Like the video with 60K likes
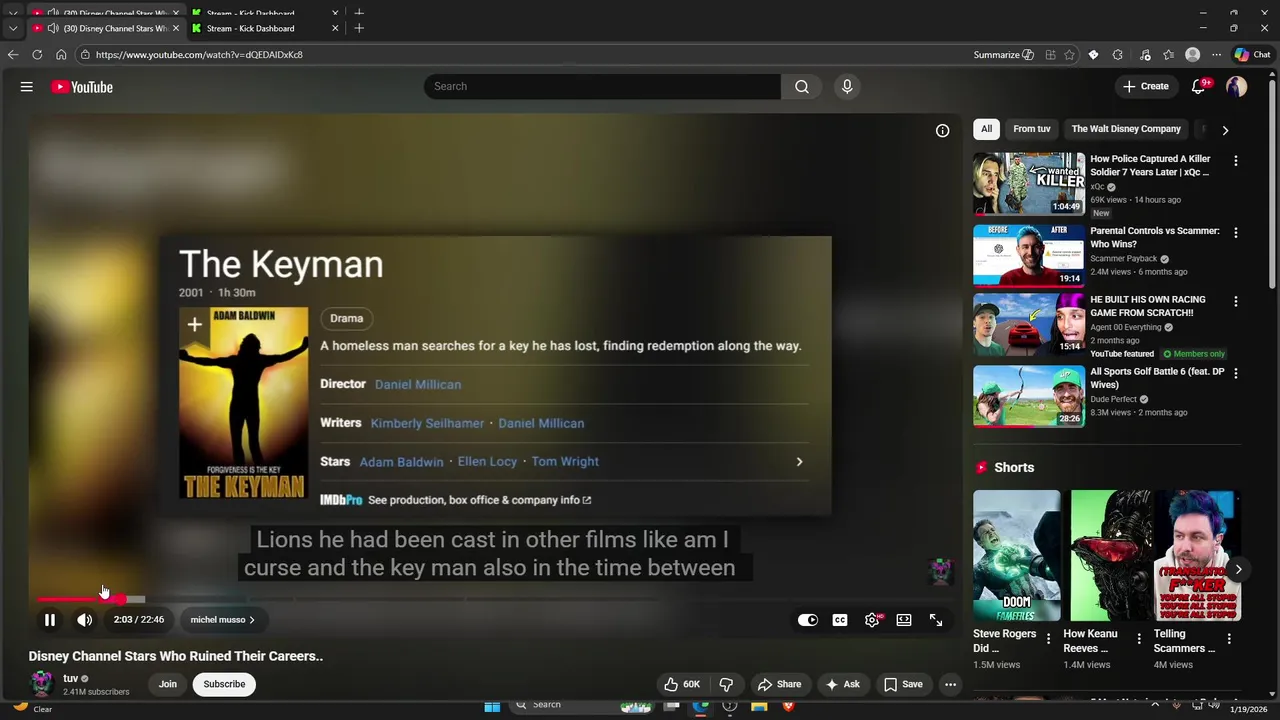Viewport: 1280px width, 720px height. [x=681, y=684]
